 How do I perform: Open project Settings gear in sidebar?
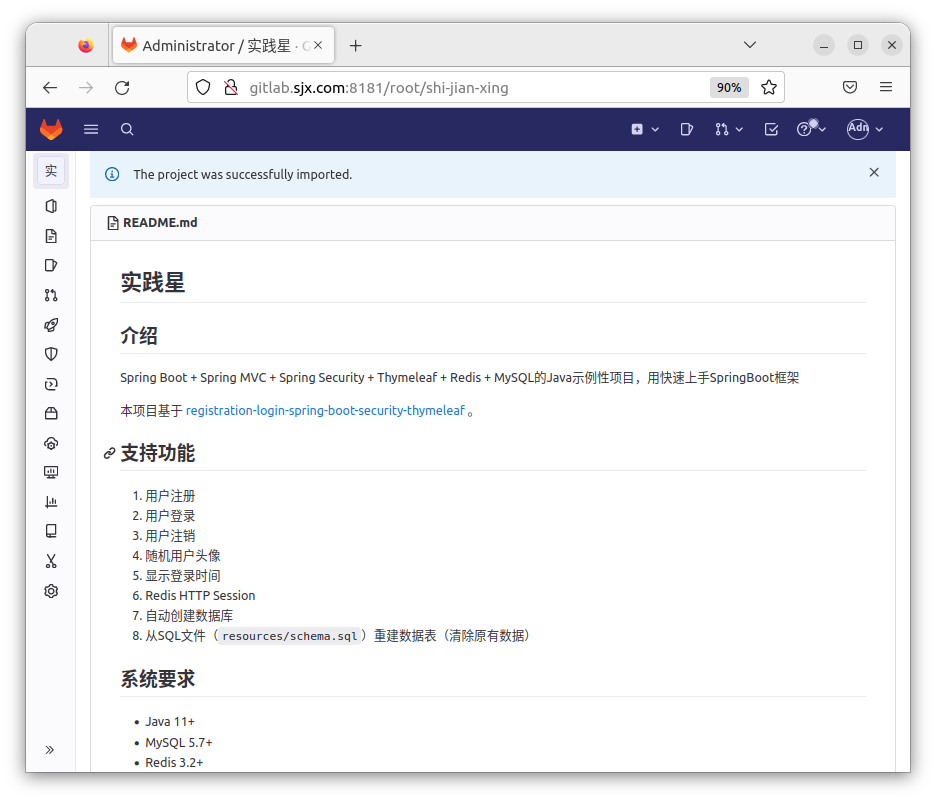[x=51, y=591]
